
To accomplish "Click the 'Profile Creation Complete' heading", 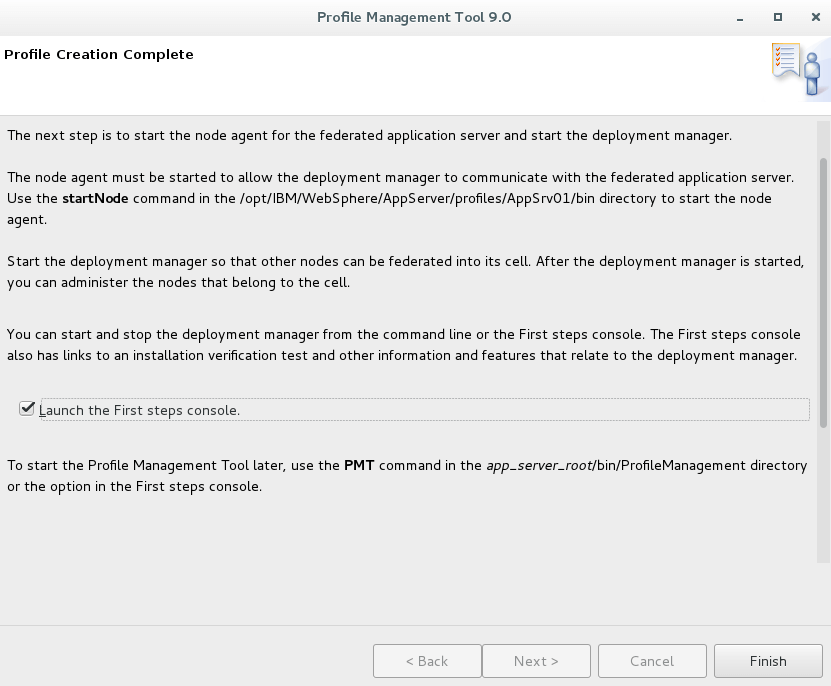I will tap(99, 54).
